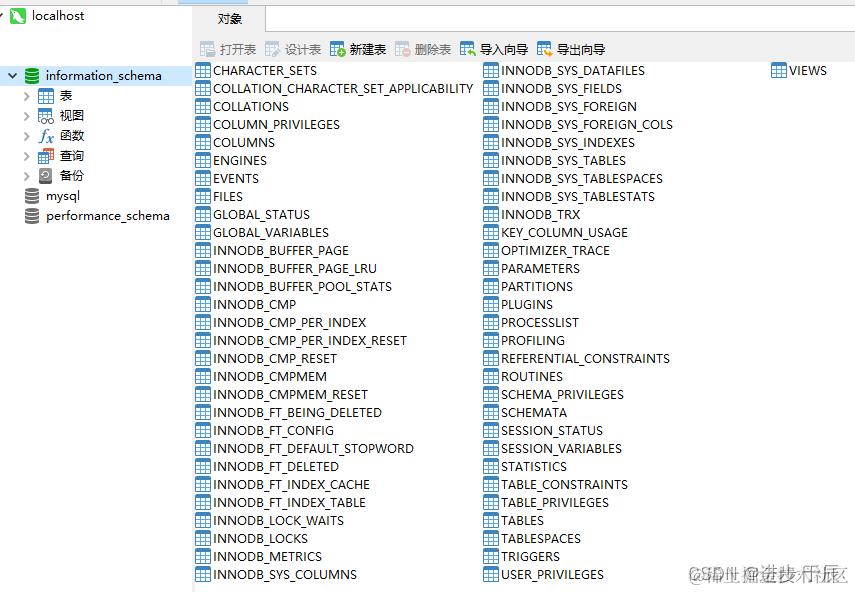Click the 查询 queries node icon
The width and height of the screenshot is (855, 592).
click(46, 156)
